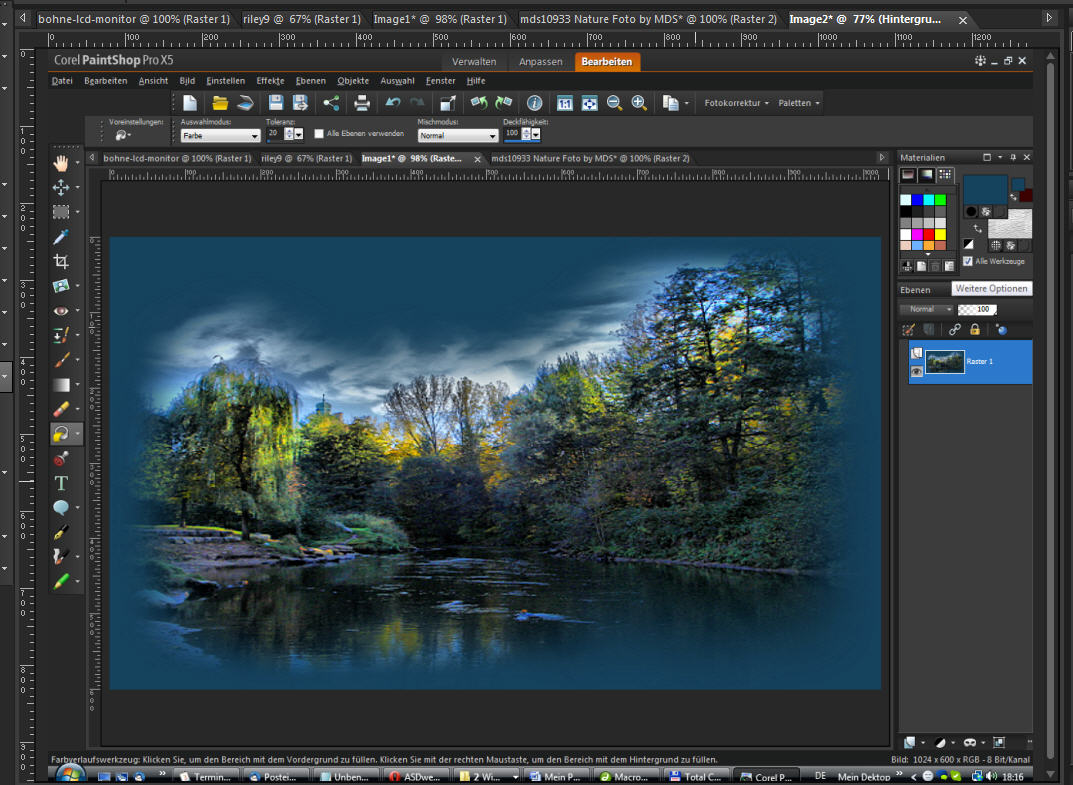Image resolution: width=1073 pixels, height=785 pixels.
Task: Click the Weitere Optionen button
Action: click(990, 289)
